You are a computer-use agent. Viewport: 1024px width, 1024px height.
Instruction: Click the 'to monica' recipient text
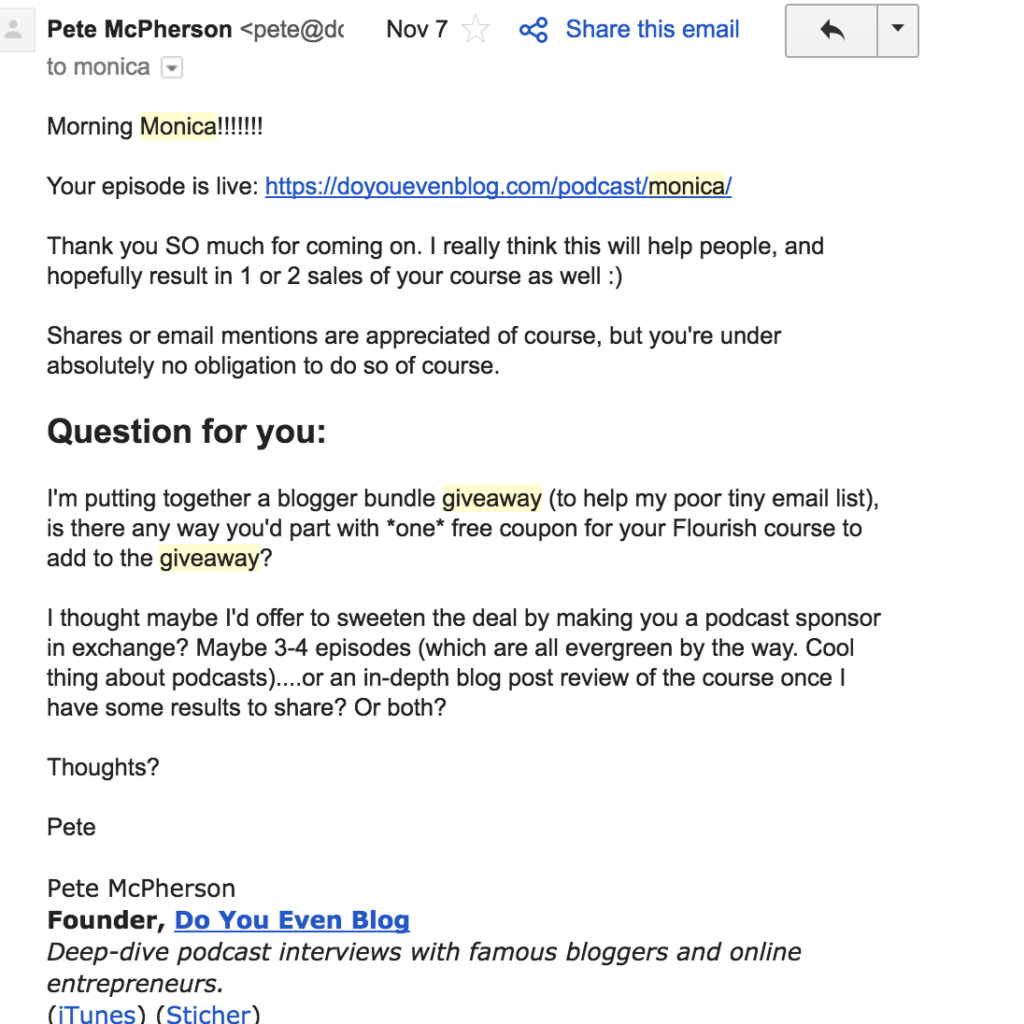coord(98,67)
